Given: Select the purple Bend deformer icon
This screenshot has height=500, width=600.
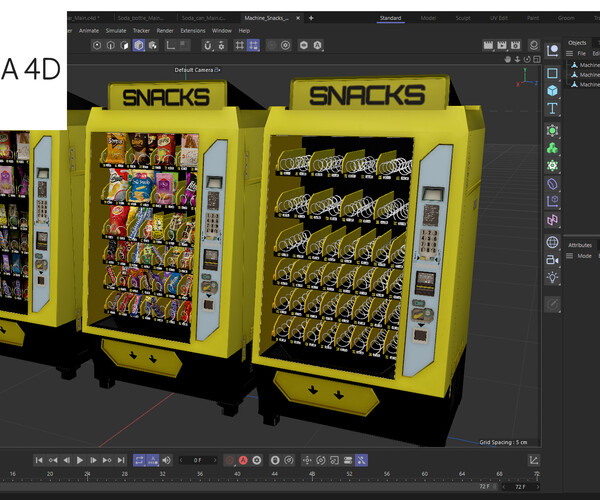Looking at the screenshot, I should click(x=552, y=184).
